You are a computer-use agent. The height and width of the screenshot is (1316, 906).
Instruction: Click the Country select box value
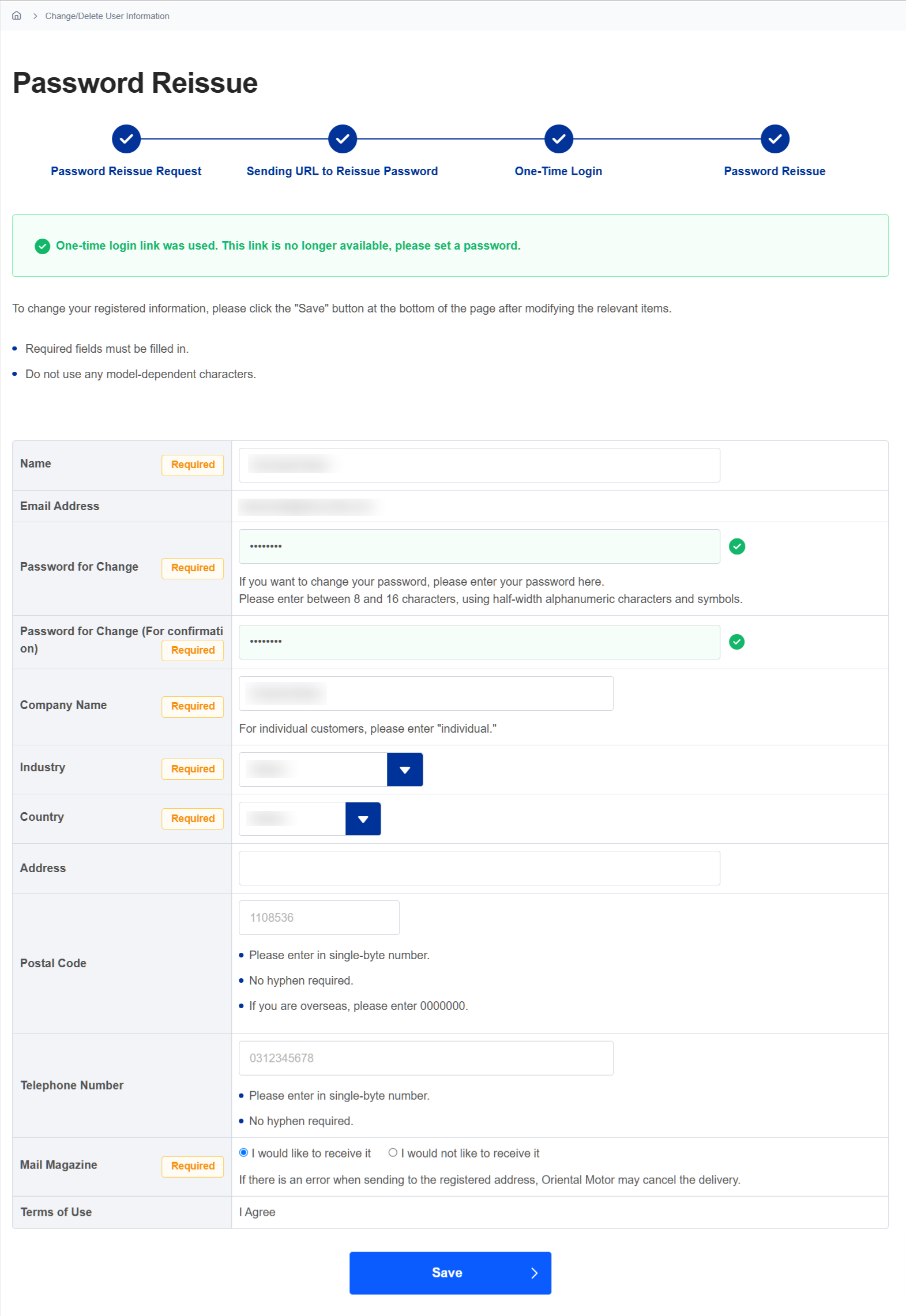[292, 819]
